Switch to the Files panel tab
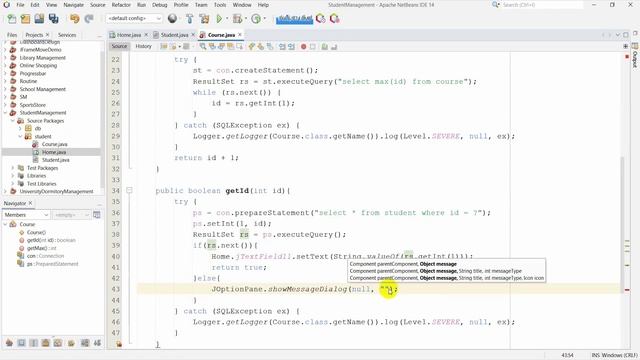Image resolution: width=640 pixels, height=360 pixels. [x=12, y=35]
